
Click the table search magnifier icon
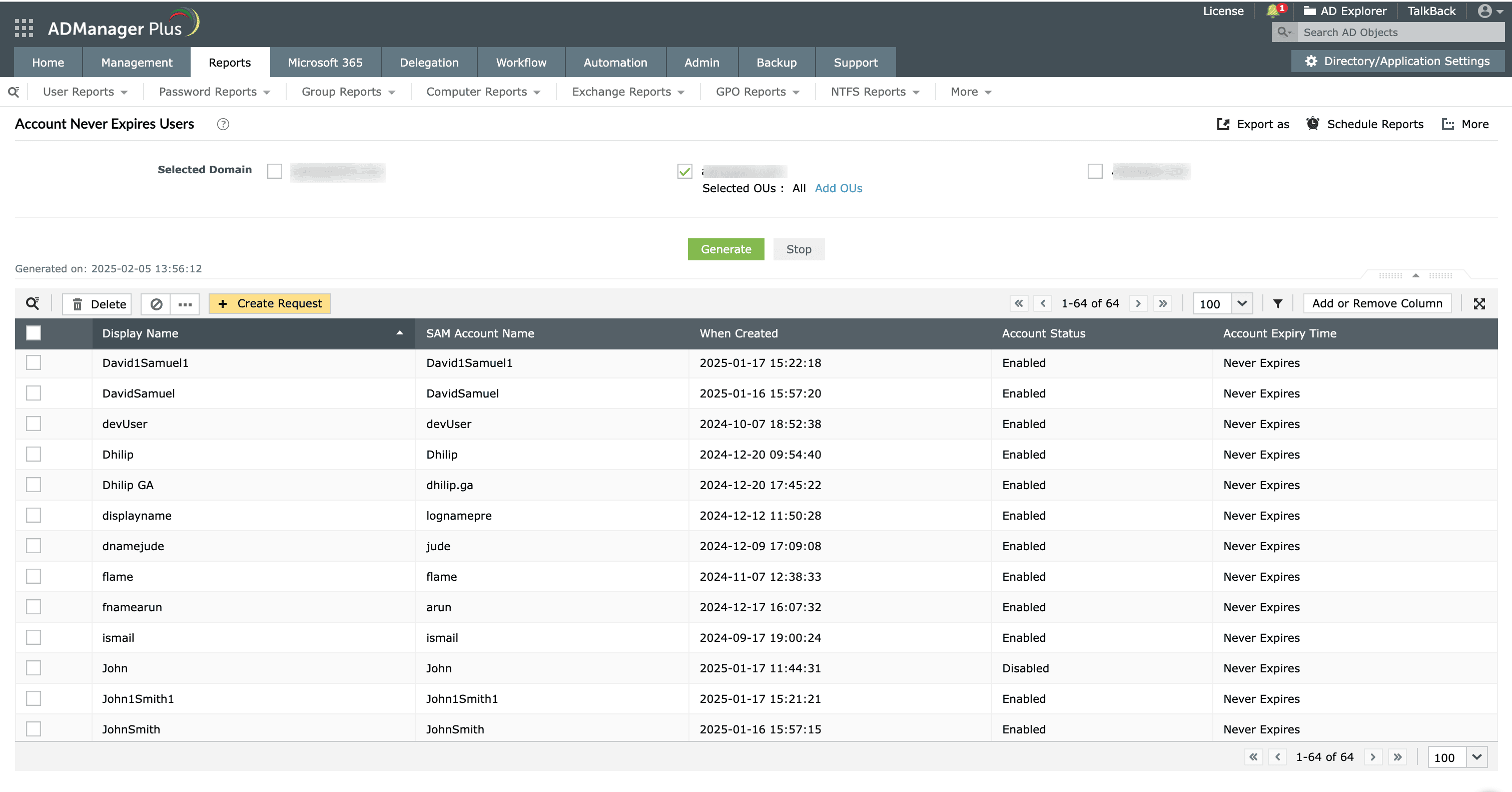33,303
